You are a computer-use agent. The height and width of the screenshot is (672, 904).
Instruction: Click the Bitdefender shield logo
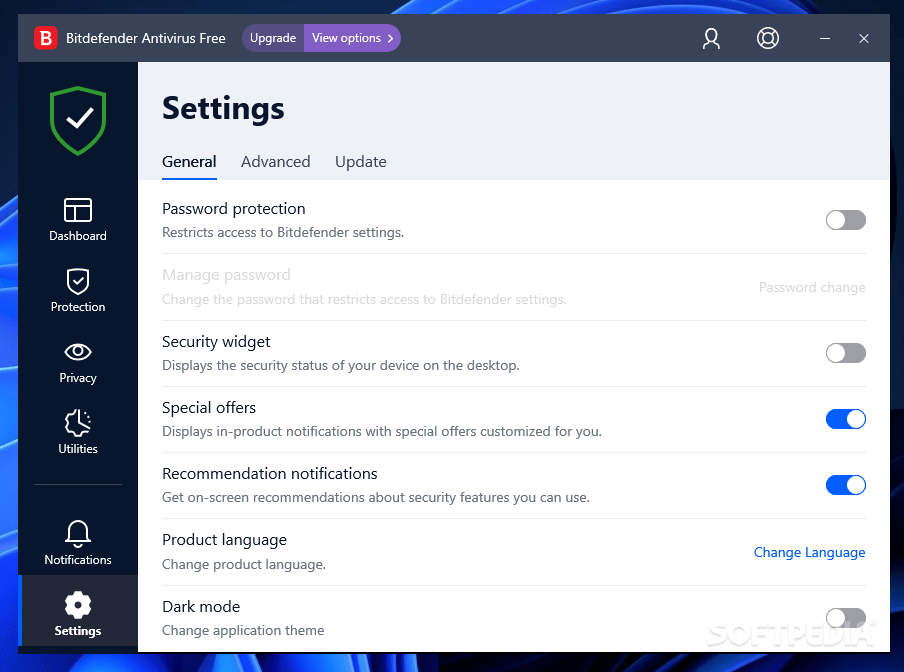pos(77,118)
